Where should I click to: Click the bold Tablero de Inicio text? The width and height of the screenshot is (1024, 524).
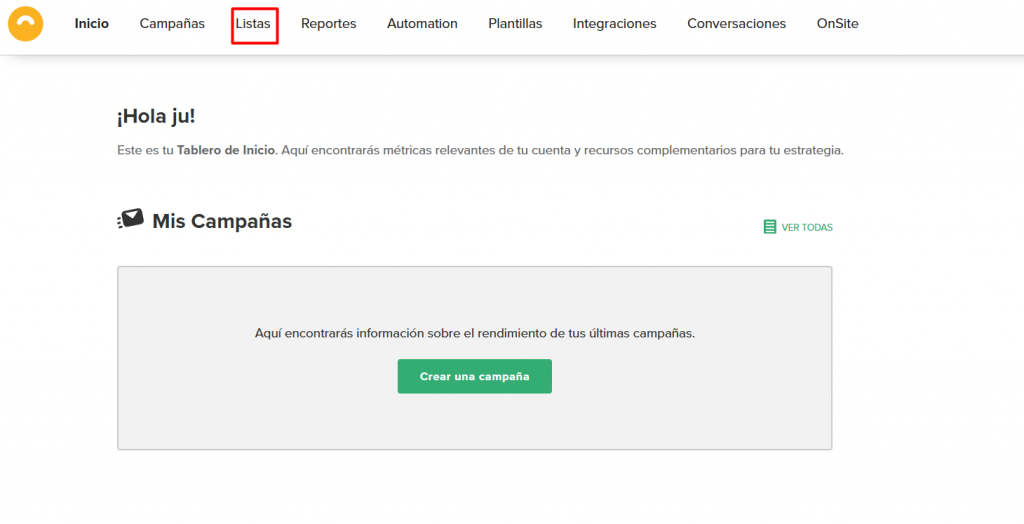click(226, 150)
